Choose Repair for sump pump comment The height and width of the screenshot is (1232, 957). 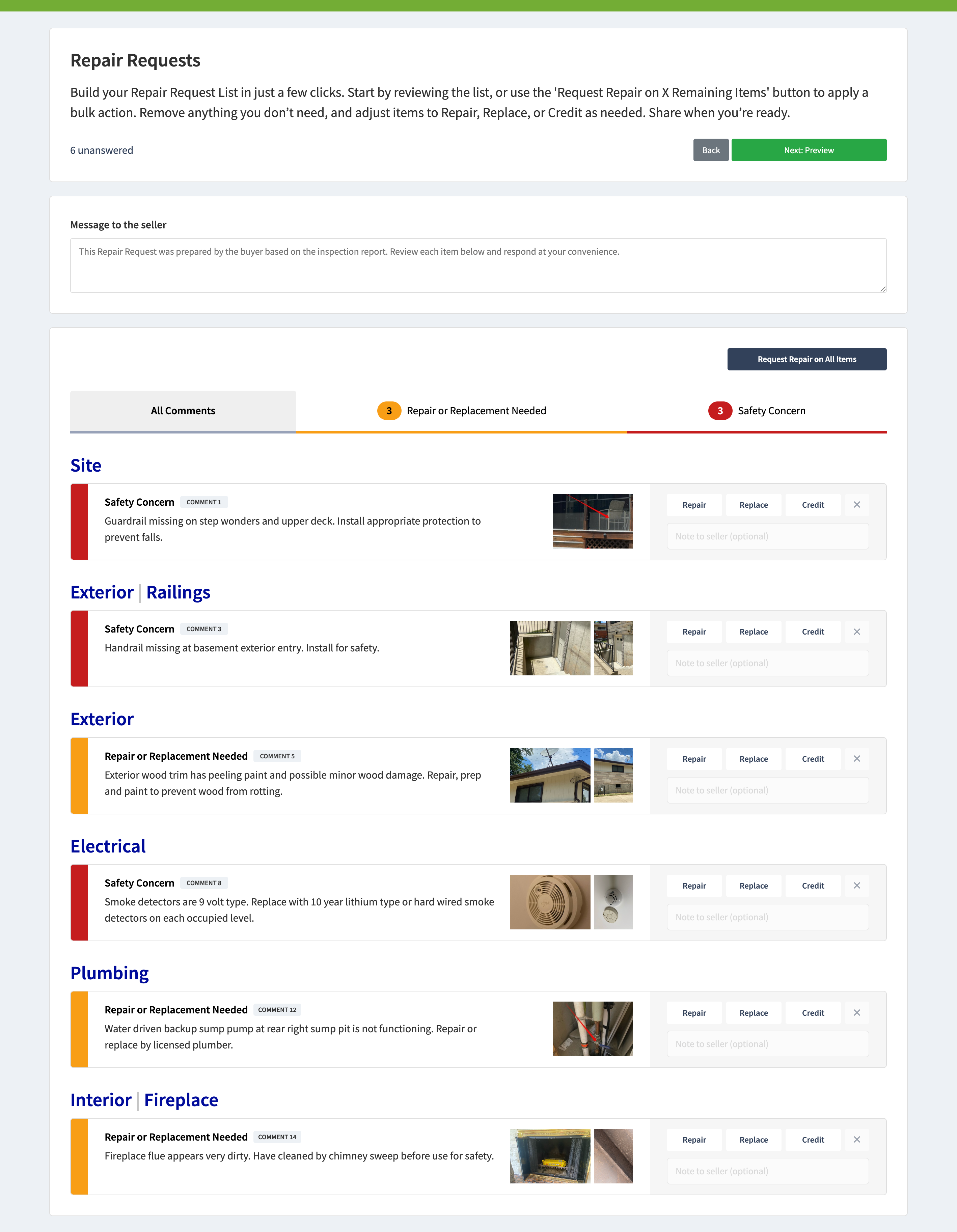pyautogui.click(x=694, y=1013)
